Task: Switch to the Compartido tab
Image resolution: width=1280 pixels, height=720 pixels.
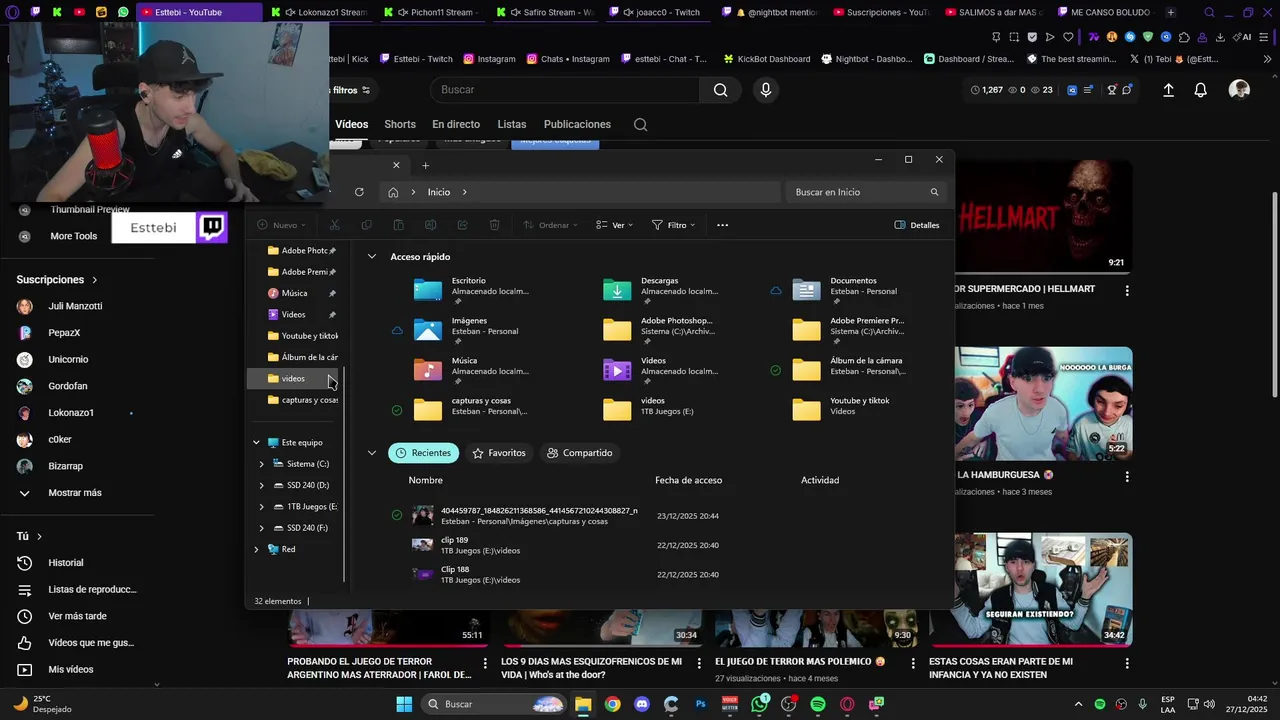Action: coord(579,453)
